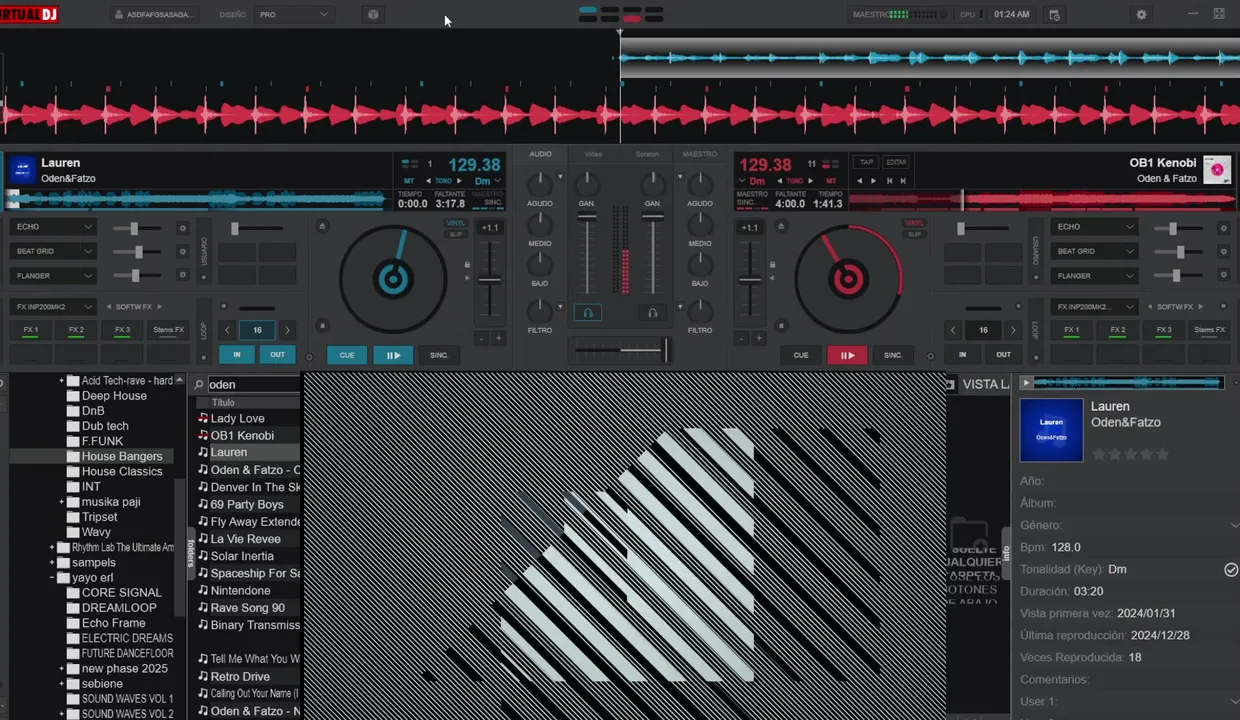This screenshot has width=1240, height=720.
Task: Switch mixer to Scratch tab
Action: (647, 154)
